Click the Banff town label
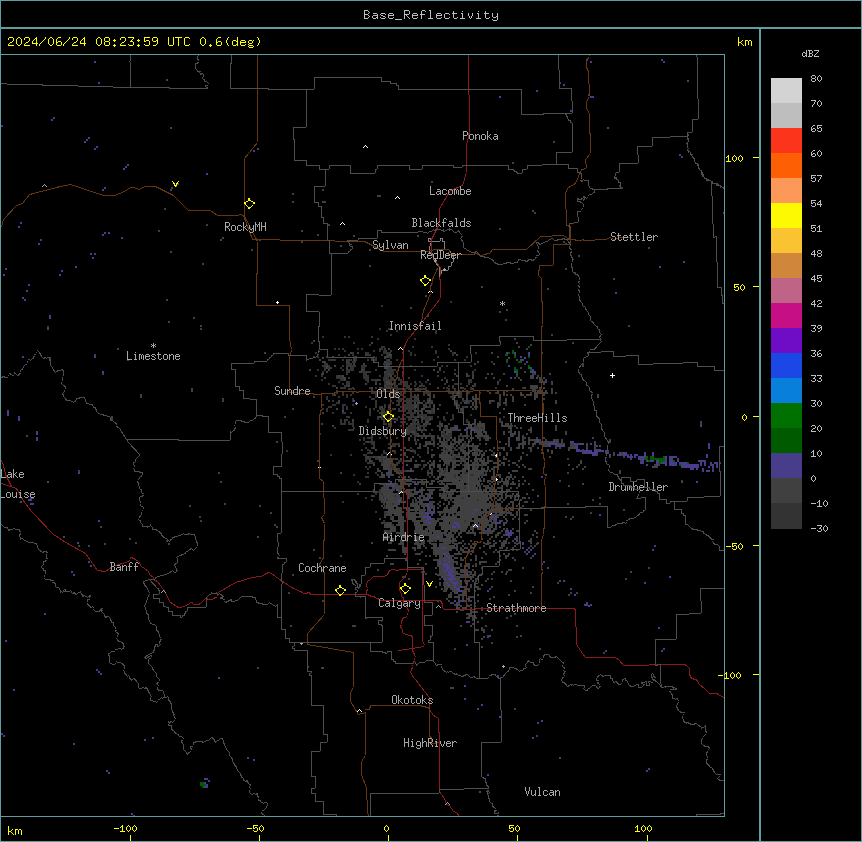Viewport: 862px width, 842px height. click(x=124, y=567)
